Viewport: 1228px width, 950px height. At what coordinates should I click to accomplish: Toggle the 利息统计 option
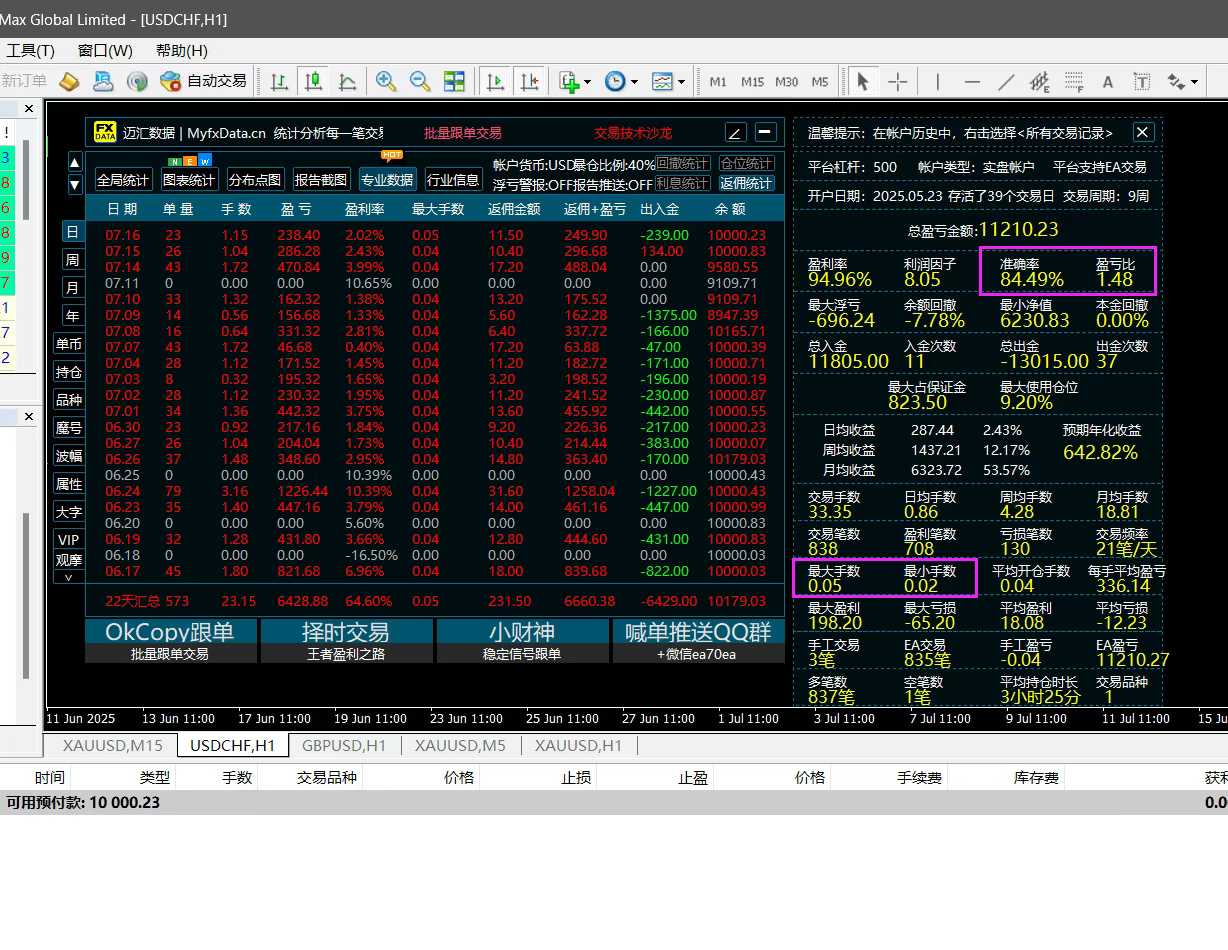point(683,183)
